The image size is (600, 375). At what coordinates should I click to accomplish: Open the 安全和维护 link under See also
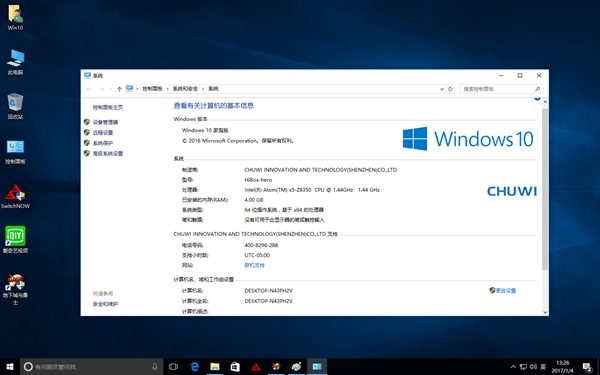point(105,304)
